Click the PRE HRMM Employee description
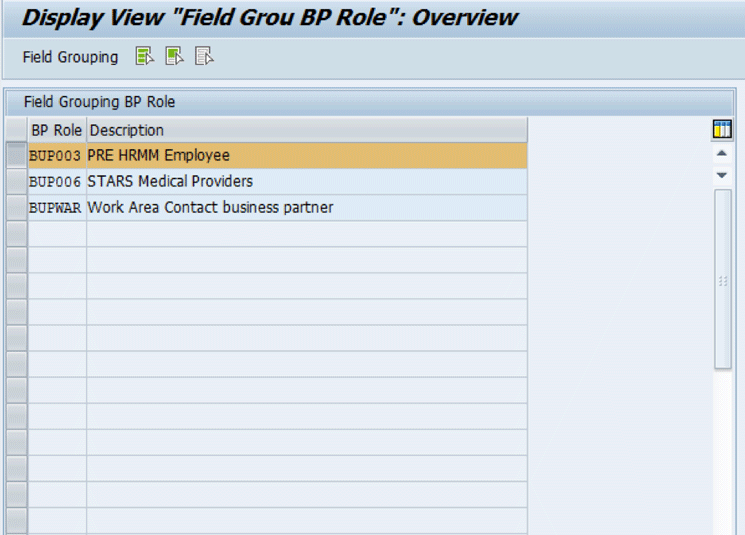The image size is (745, 535). coord(159,156)
